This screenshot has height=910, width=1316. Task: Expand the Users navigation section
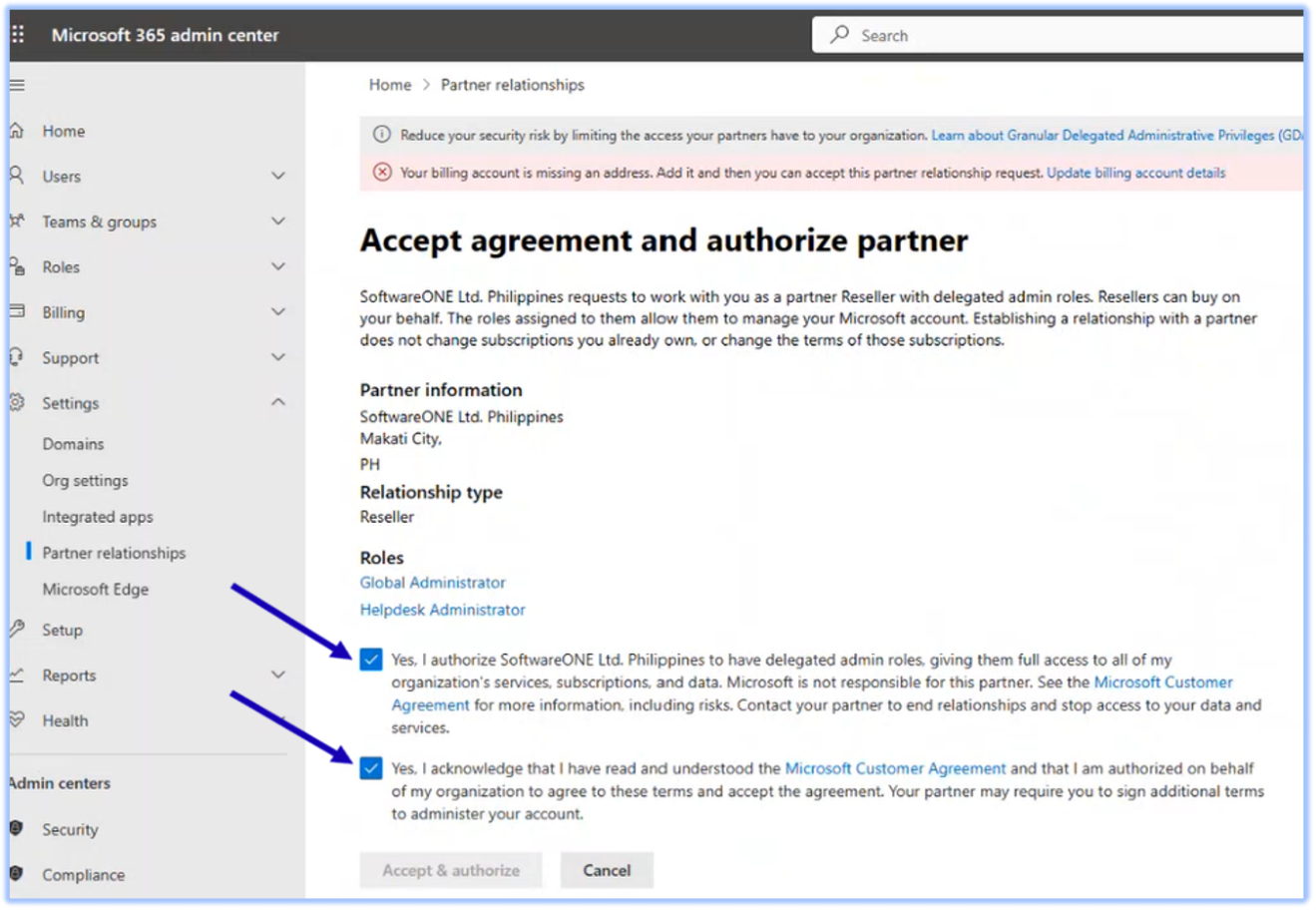278,177
